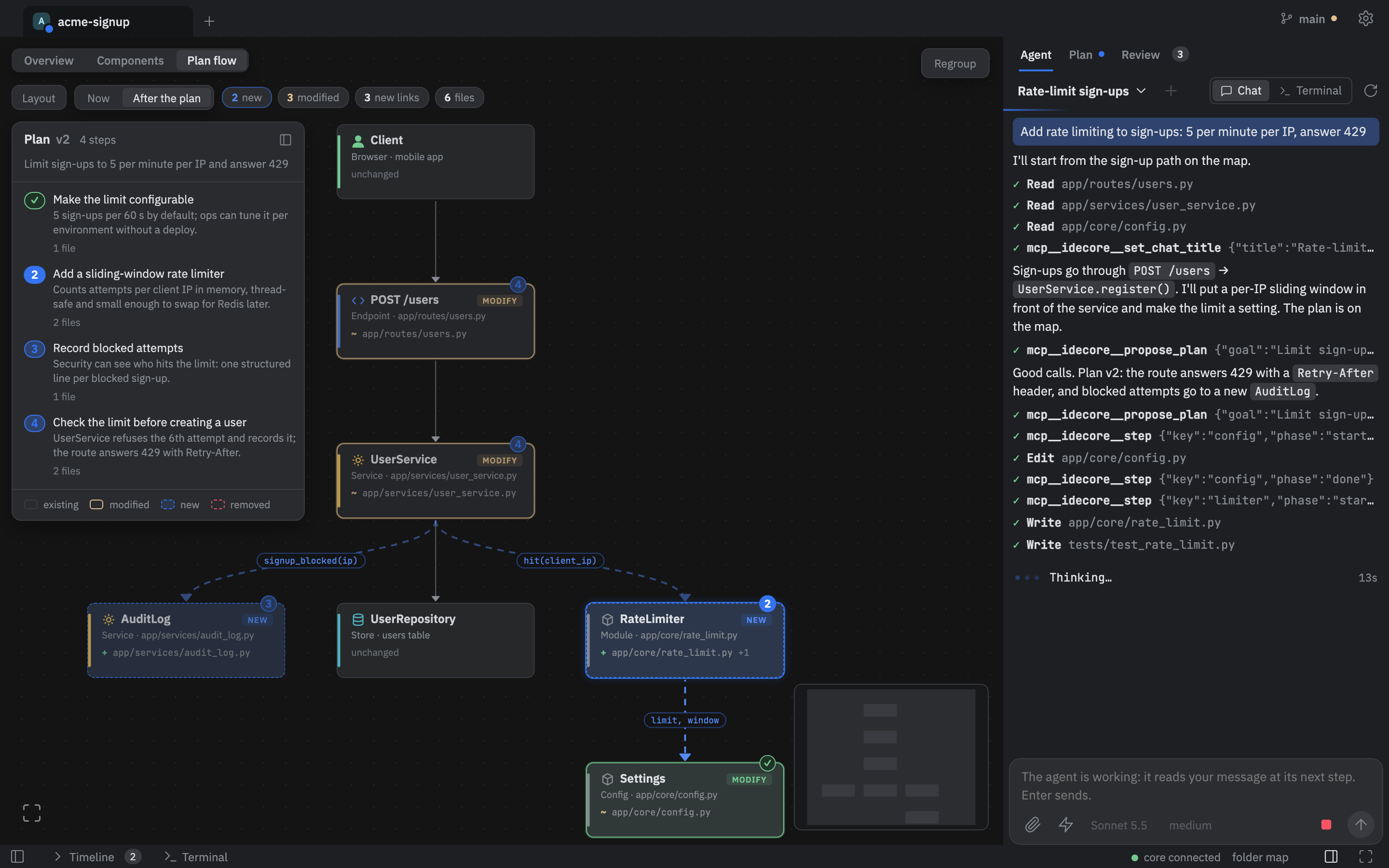Open Terminal in the bottom bar
Image resolution: width=1389 pixels, height=868 pixels.
click(x=196, y=856)
